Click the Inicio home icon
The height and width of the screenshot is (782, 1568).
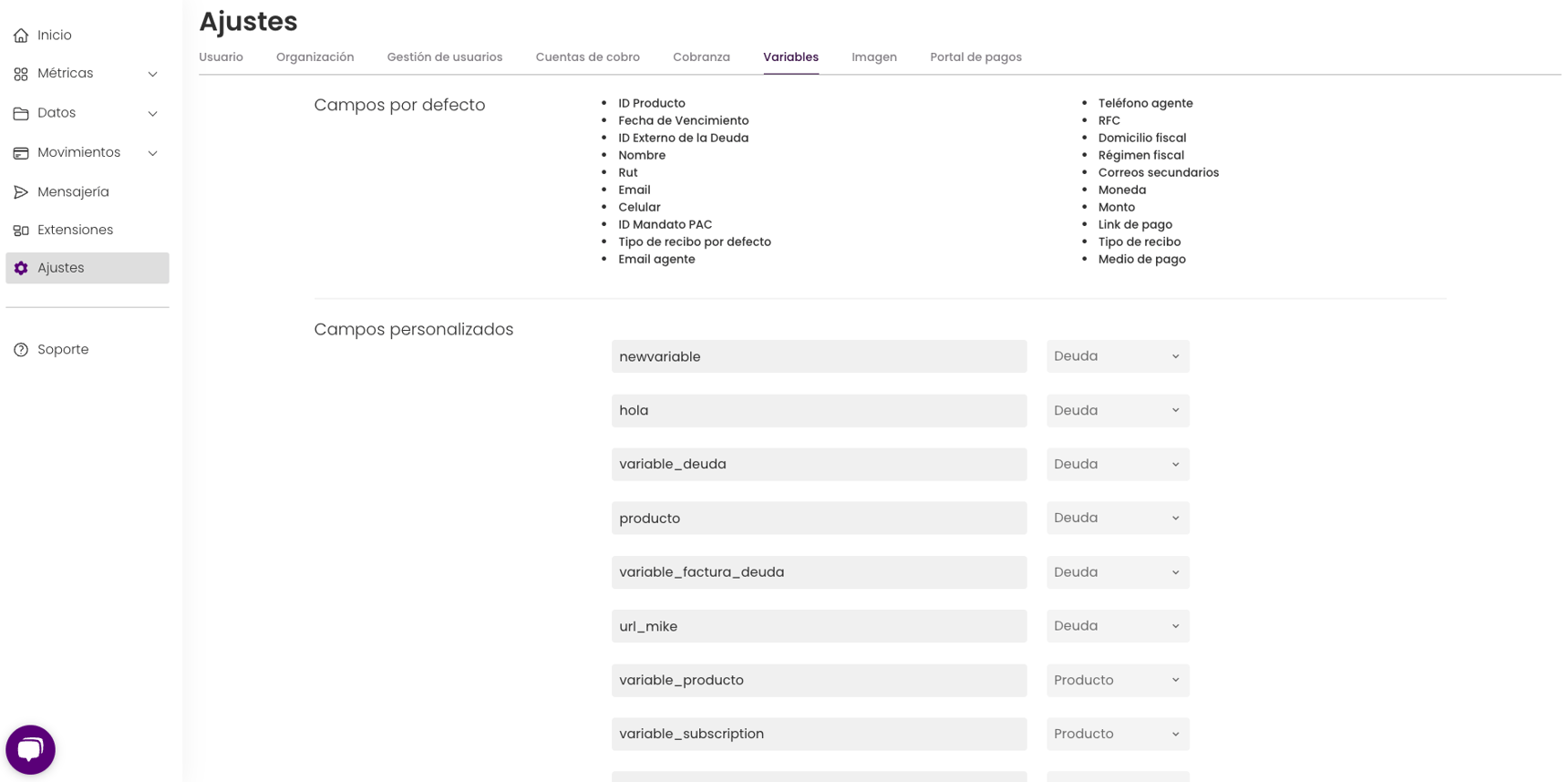coord(21,36)
